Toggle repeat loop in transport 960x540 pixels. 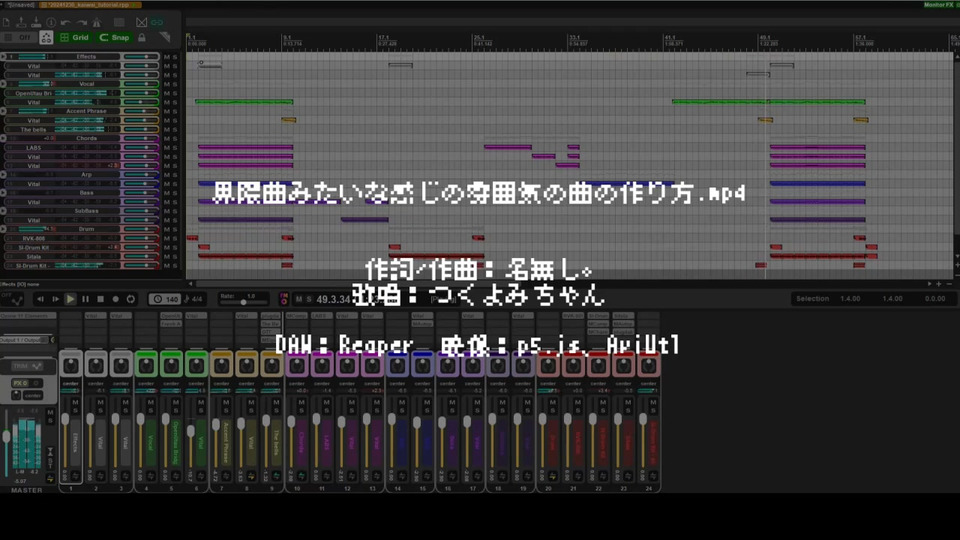130,299
